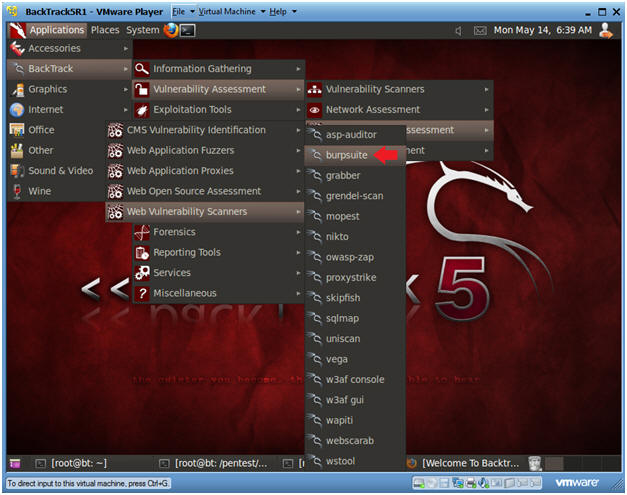Viewport: 627px width, 495px height.
Task: Click the Sound & Video icon
Action: pyautogui.click(x=17, y=171)
